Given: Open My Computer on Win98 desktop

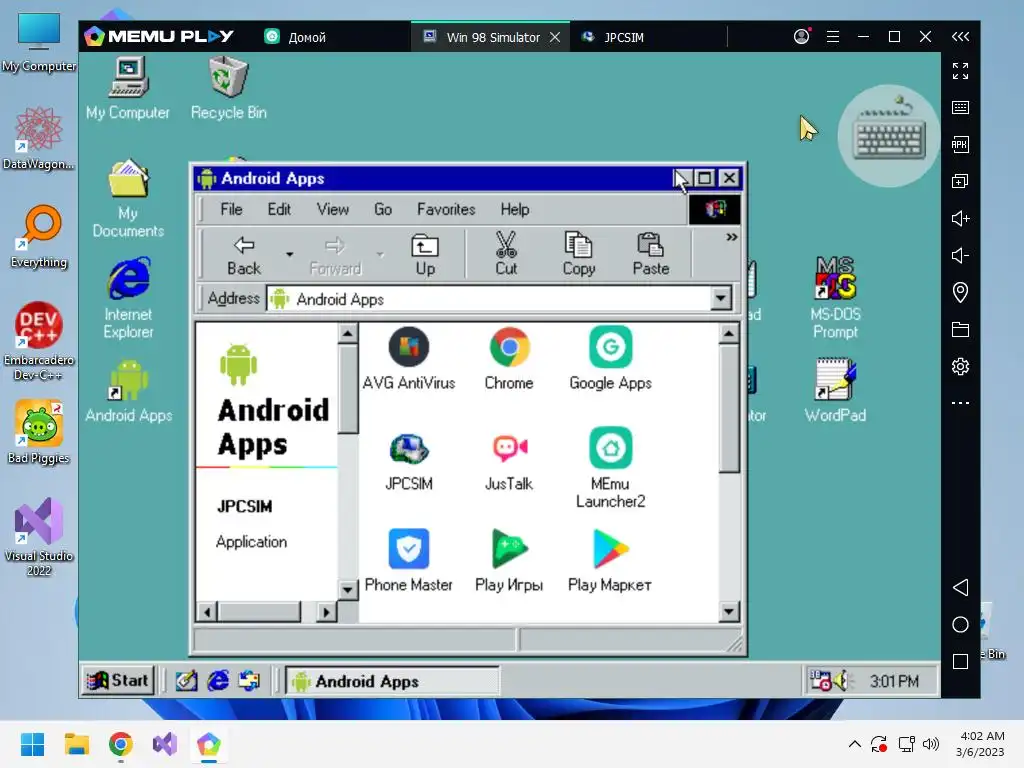Looking at the screenshot, I should pyautogui.click(x=128, y=89).
